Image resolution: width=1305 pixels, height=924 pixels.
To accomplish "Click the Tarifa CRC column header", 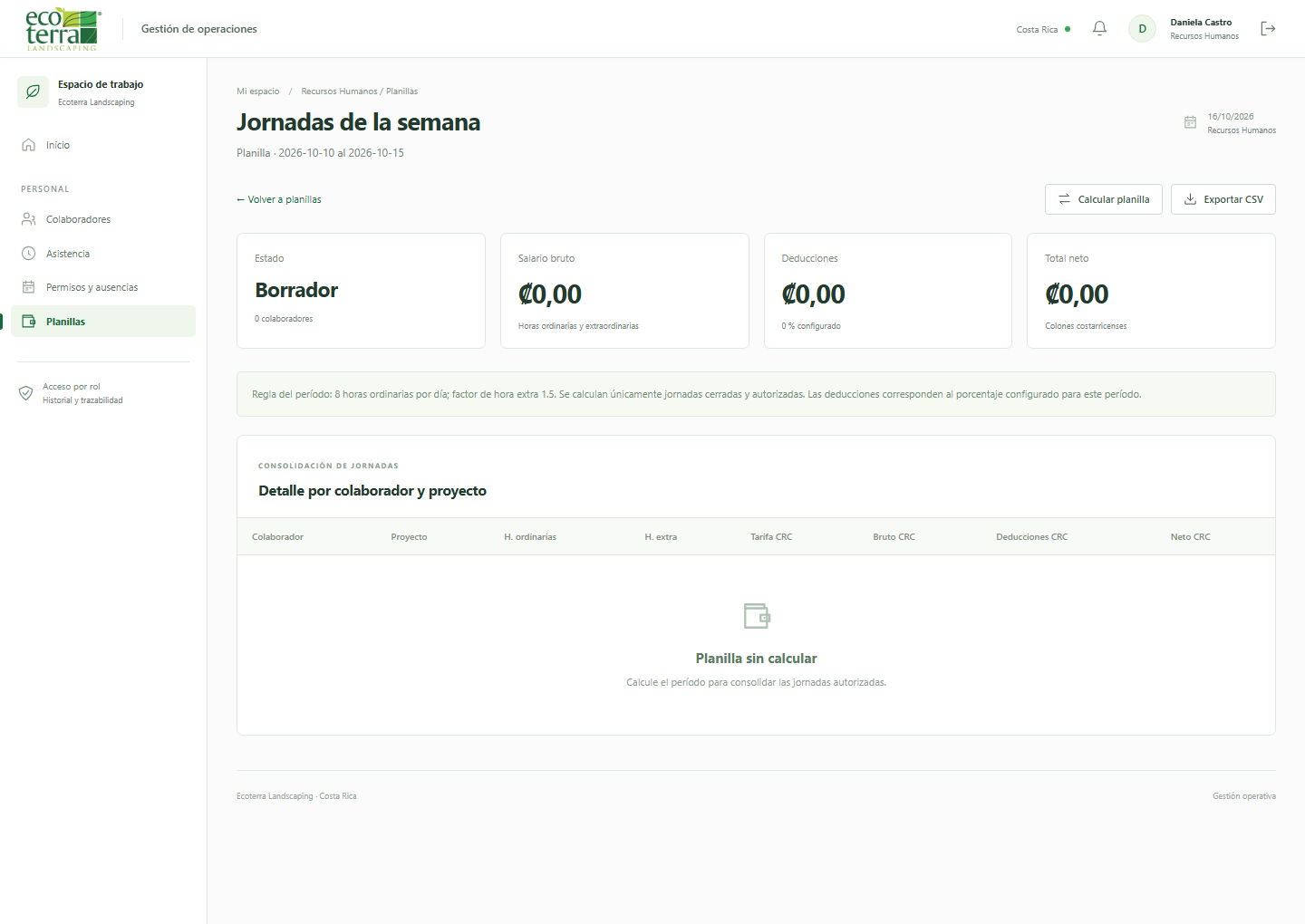I will point(771,537).
